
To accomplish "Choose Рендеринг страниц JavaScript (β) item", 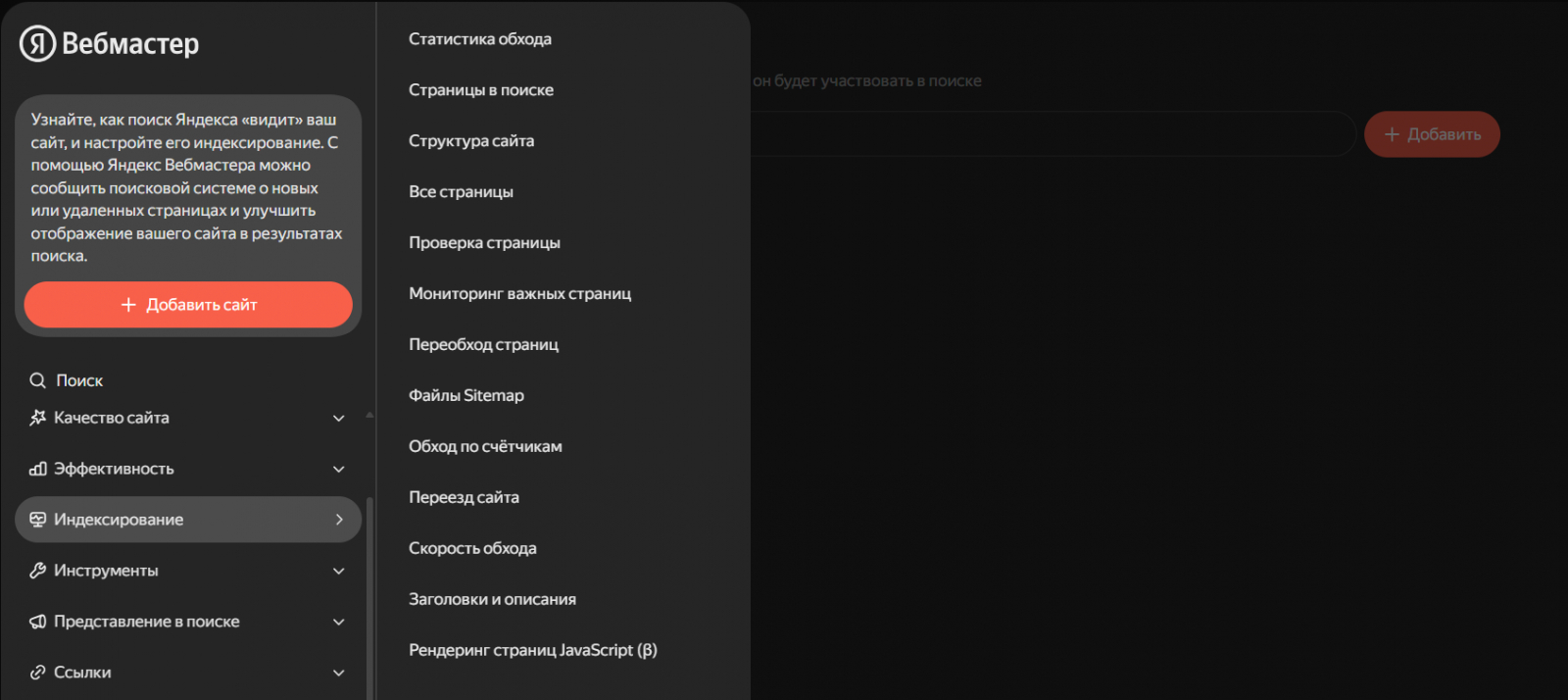I will pos(532,650).
